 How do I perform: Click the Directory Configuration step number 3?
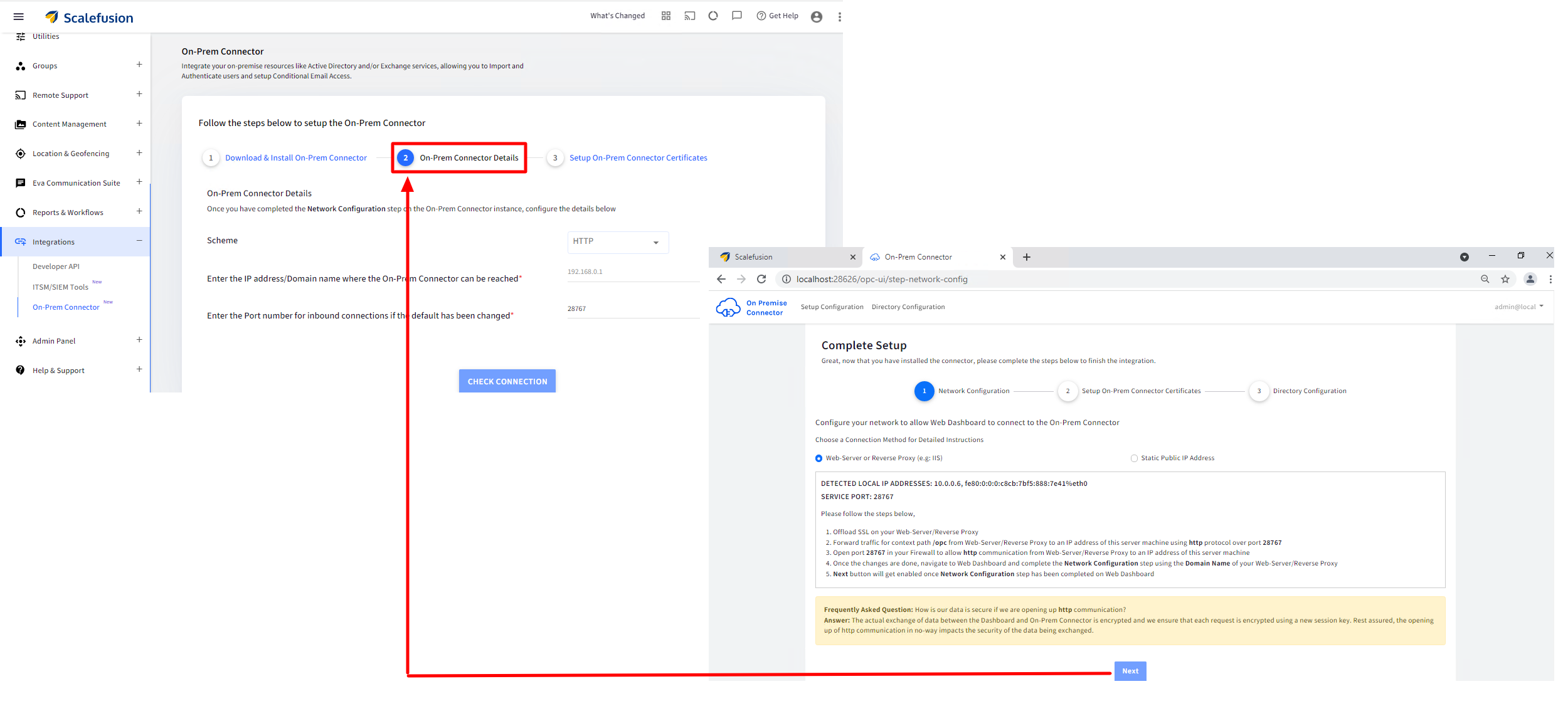(1259, 391)
